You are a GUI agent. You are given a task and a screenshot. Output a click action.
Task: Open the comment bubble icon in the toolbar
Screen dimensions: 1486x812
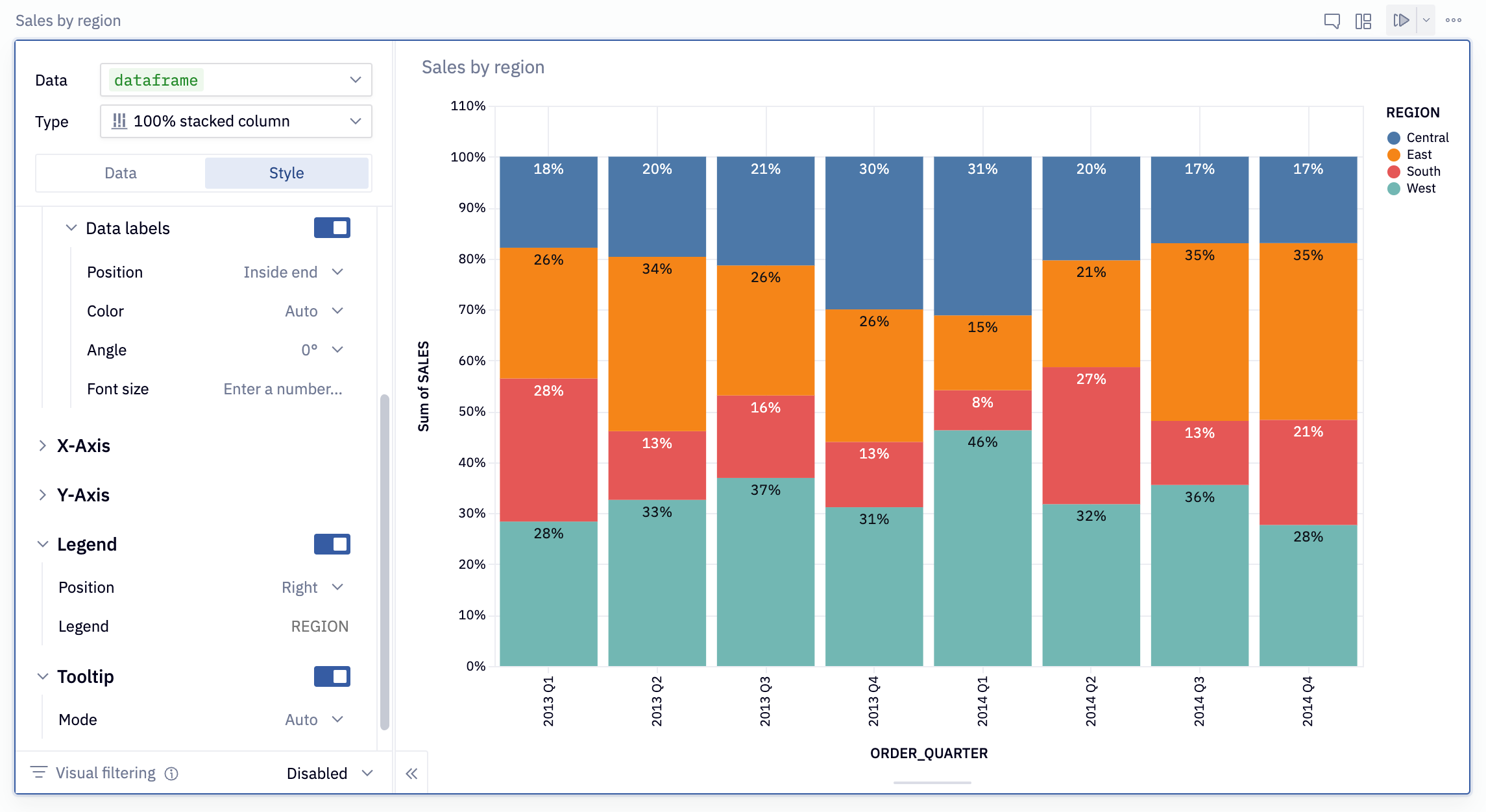point(1332,20)
